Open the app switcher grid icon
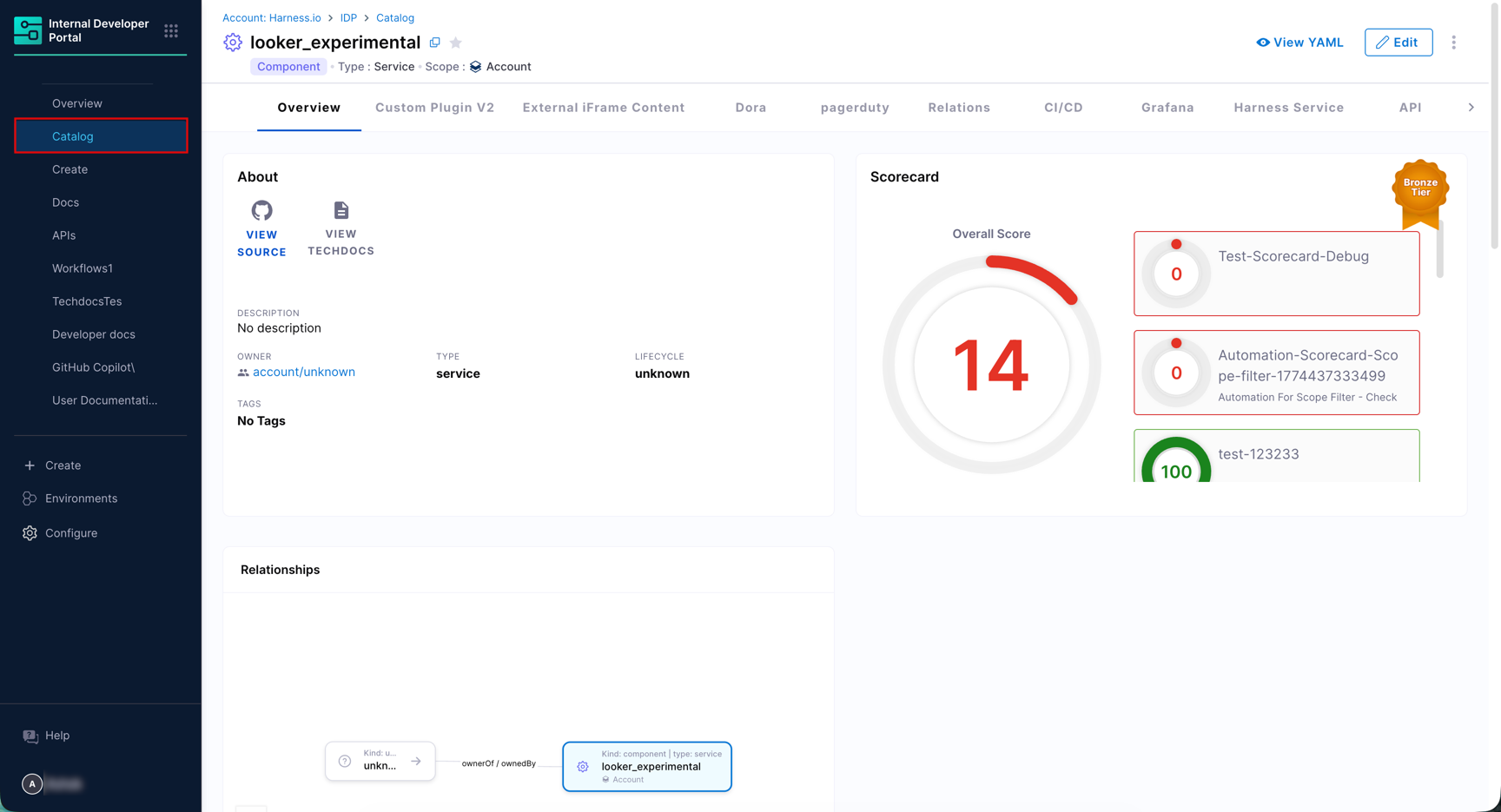1501x812 pixels. click(171, 31)
